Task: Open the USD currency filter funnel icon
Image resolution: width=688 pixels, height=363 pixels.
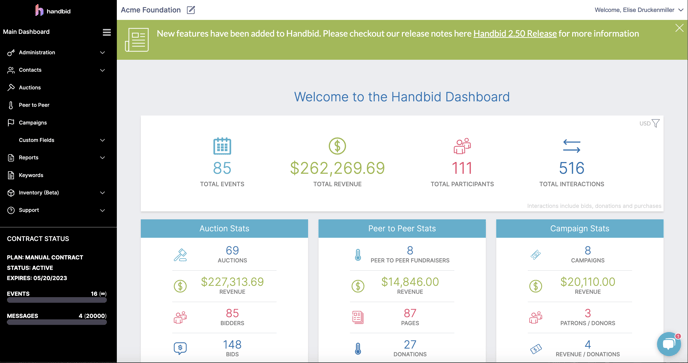Action: pyautogui.click(x=656, y=123)
